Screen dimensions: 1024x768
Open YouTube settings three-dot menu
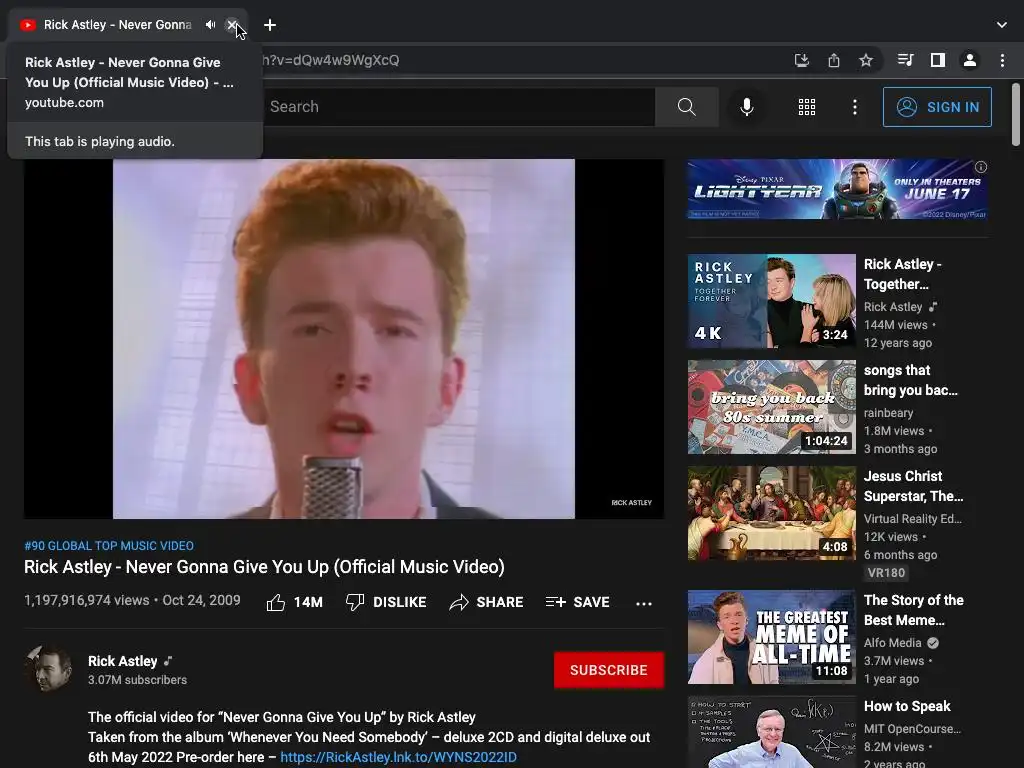tap(855, 106)
